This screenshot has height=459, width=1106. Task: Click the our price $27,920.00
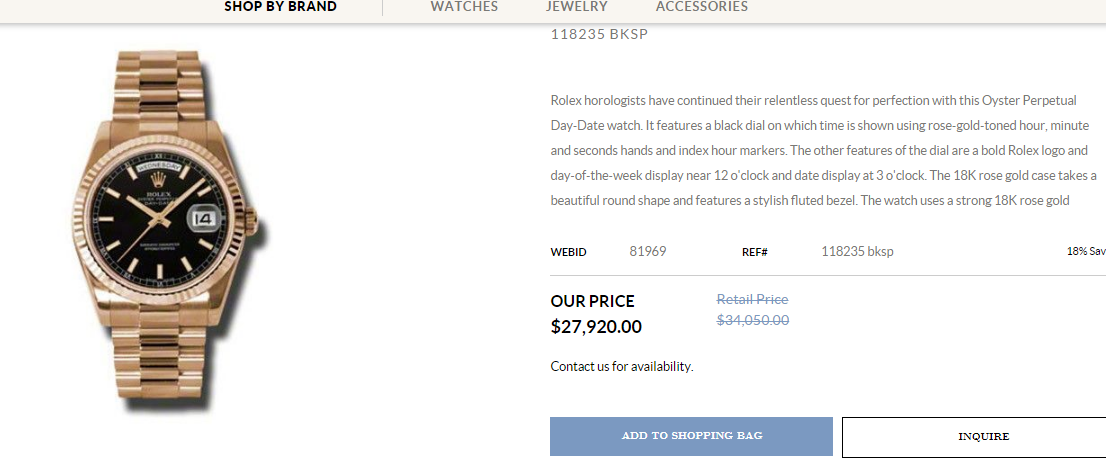tap(596, 326)
